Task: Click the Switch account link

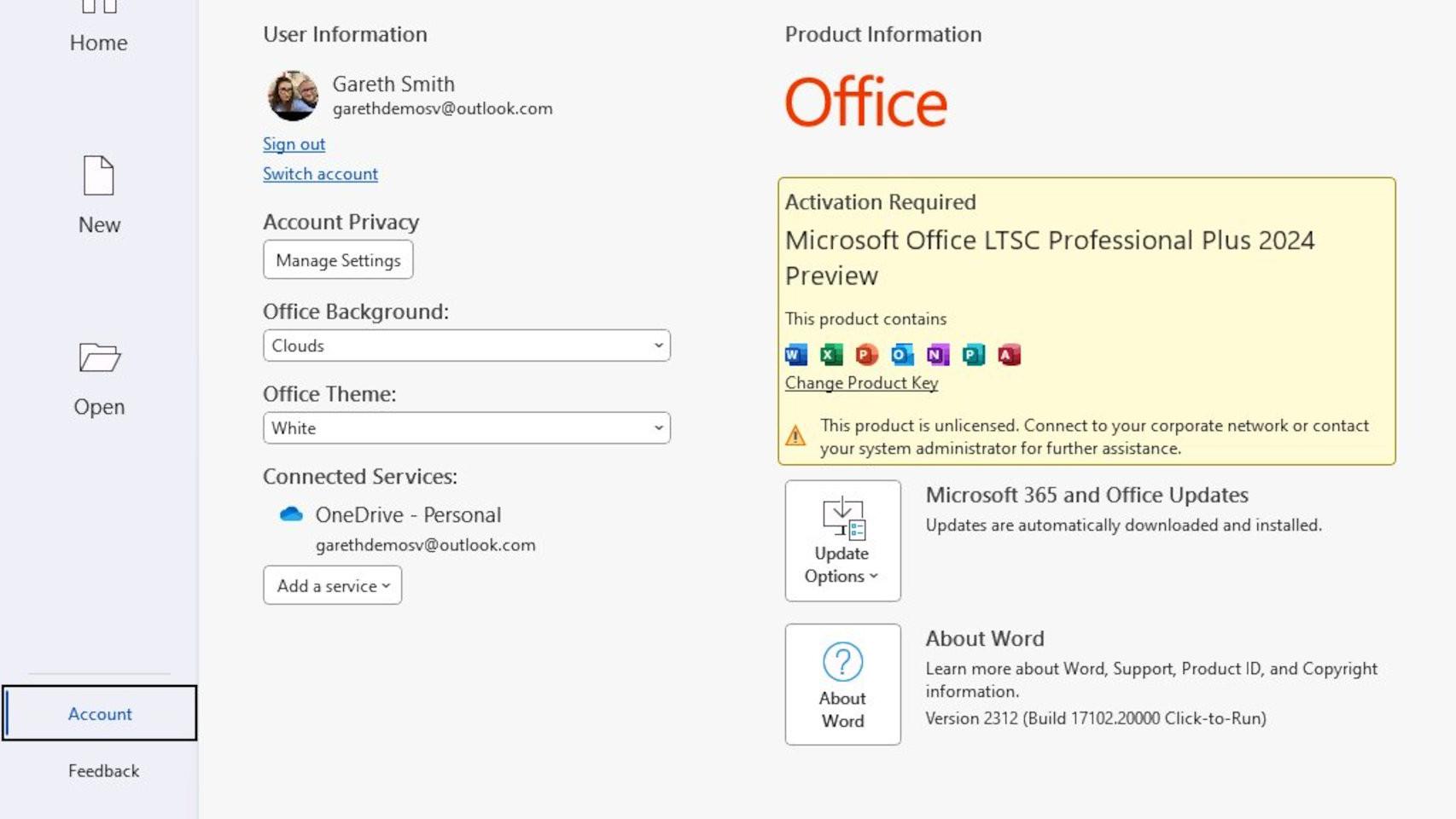Action: (320, 174)
